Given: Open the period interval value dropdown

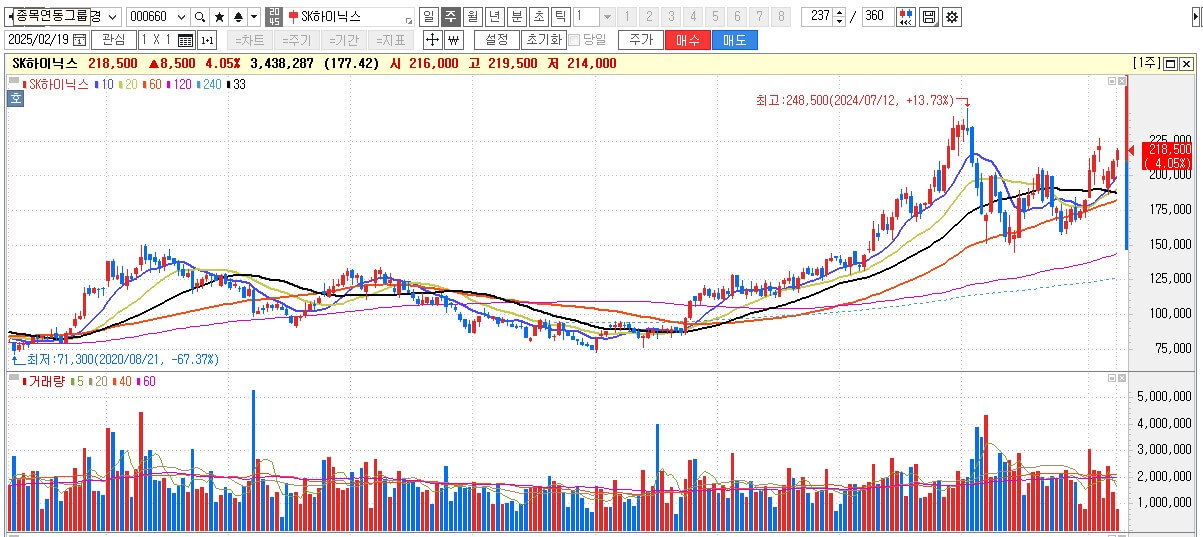Looking at the screenshot, I should point(607,17).
